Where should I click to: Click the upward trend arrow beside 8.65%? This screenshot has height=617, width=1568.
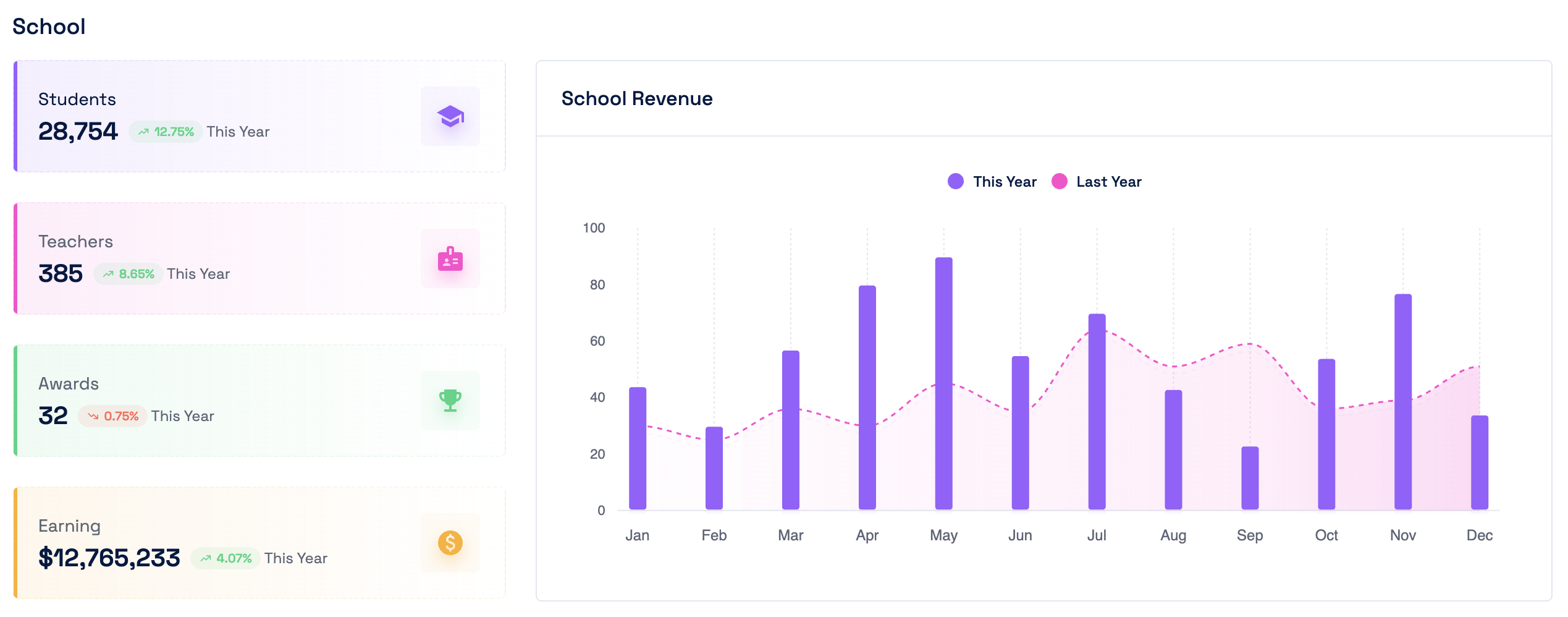tap(108, 274)
